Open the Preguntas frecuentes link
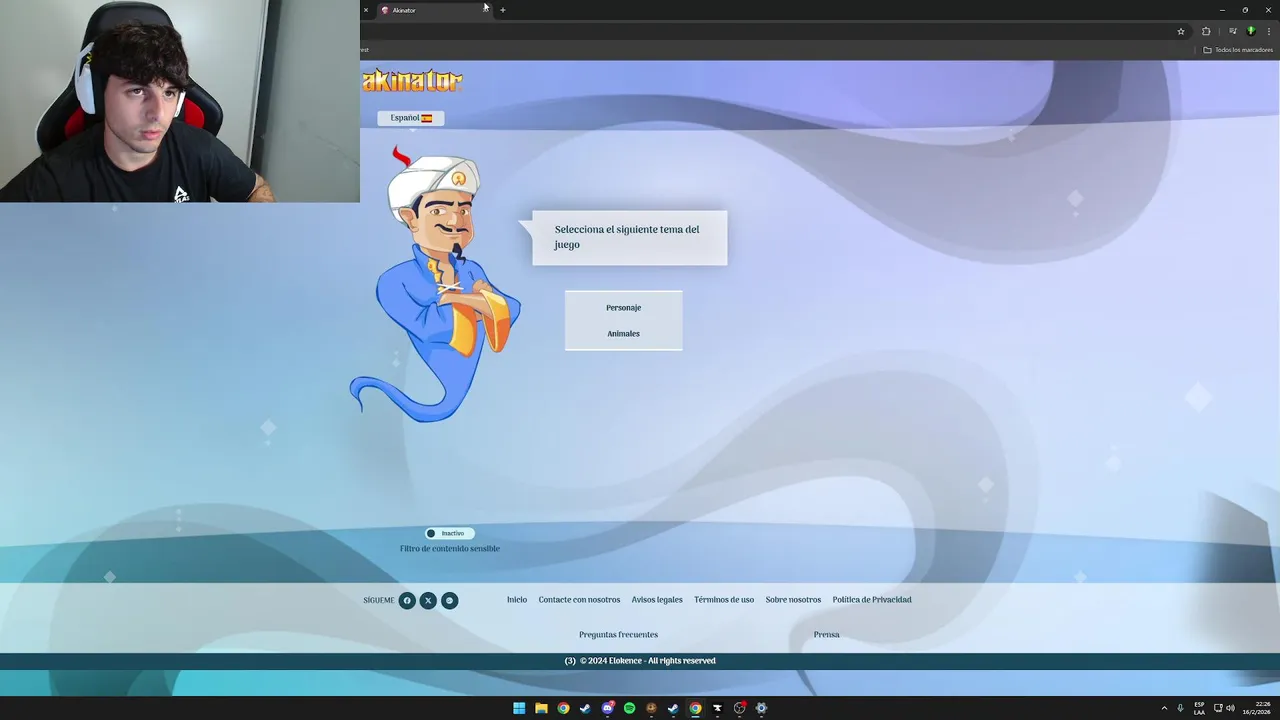The image size is (1280, 720). [x=618, y=635]
